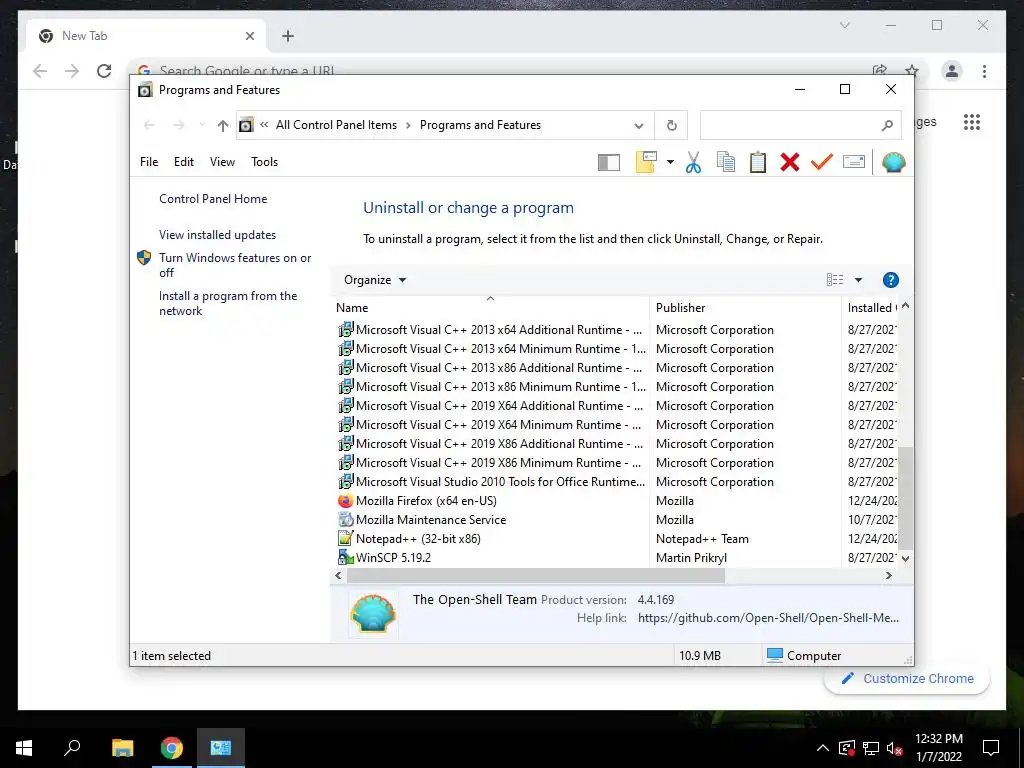
Task: Click Chrome reload button
Action: point(104,71)
